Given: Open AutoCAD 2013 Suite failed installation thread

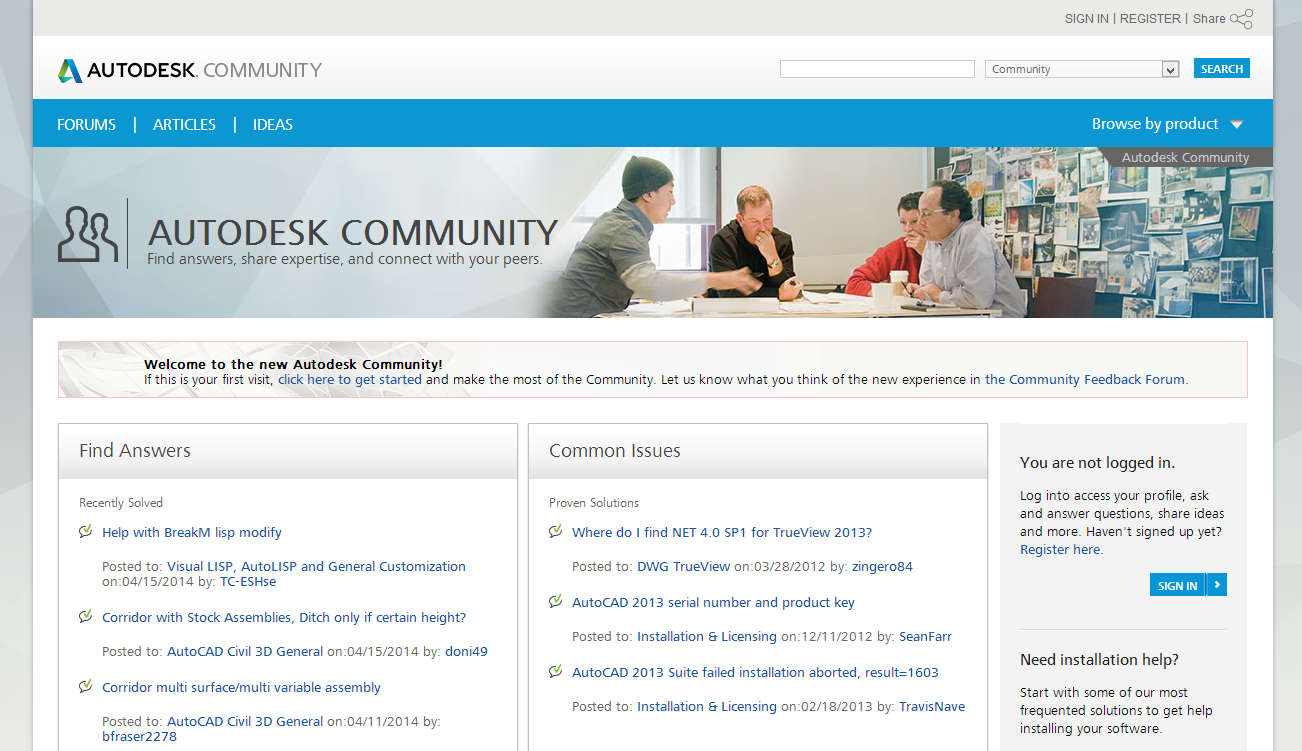Looking at the screenshot, I should (755, 673).
